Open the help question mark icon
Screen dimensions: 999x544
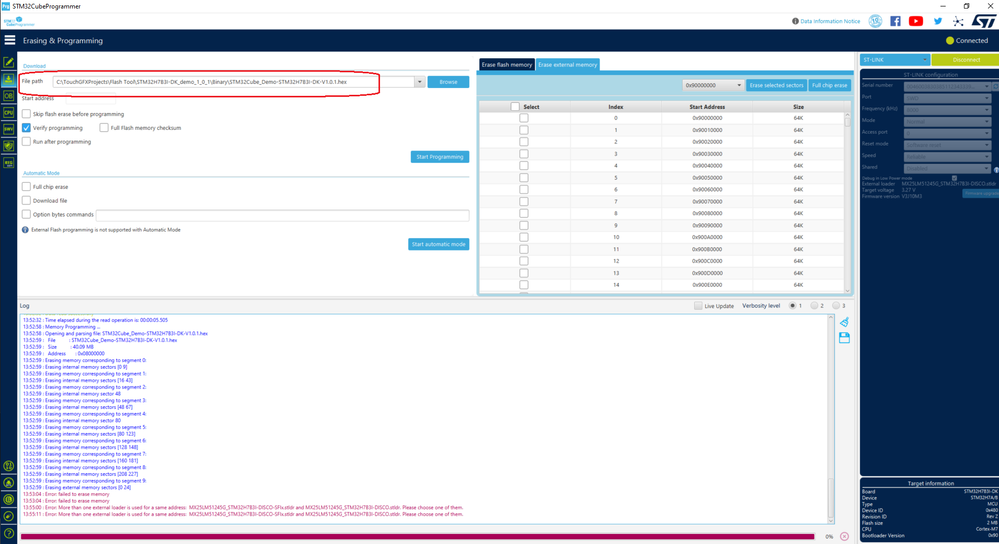pyautogui.click(x=8, y=533)
